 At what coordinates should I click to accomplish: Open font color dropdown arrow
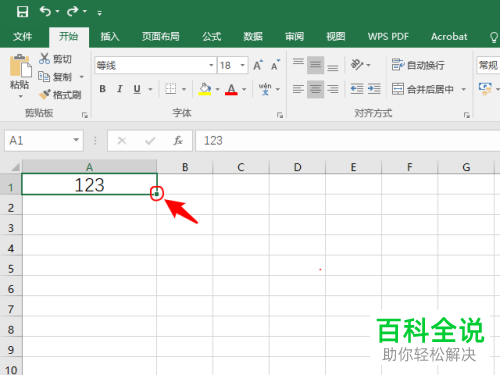click(244, 89)
